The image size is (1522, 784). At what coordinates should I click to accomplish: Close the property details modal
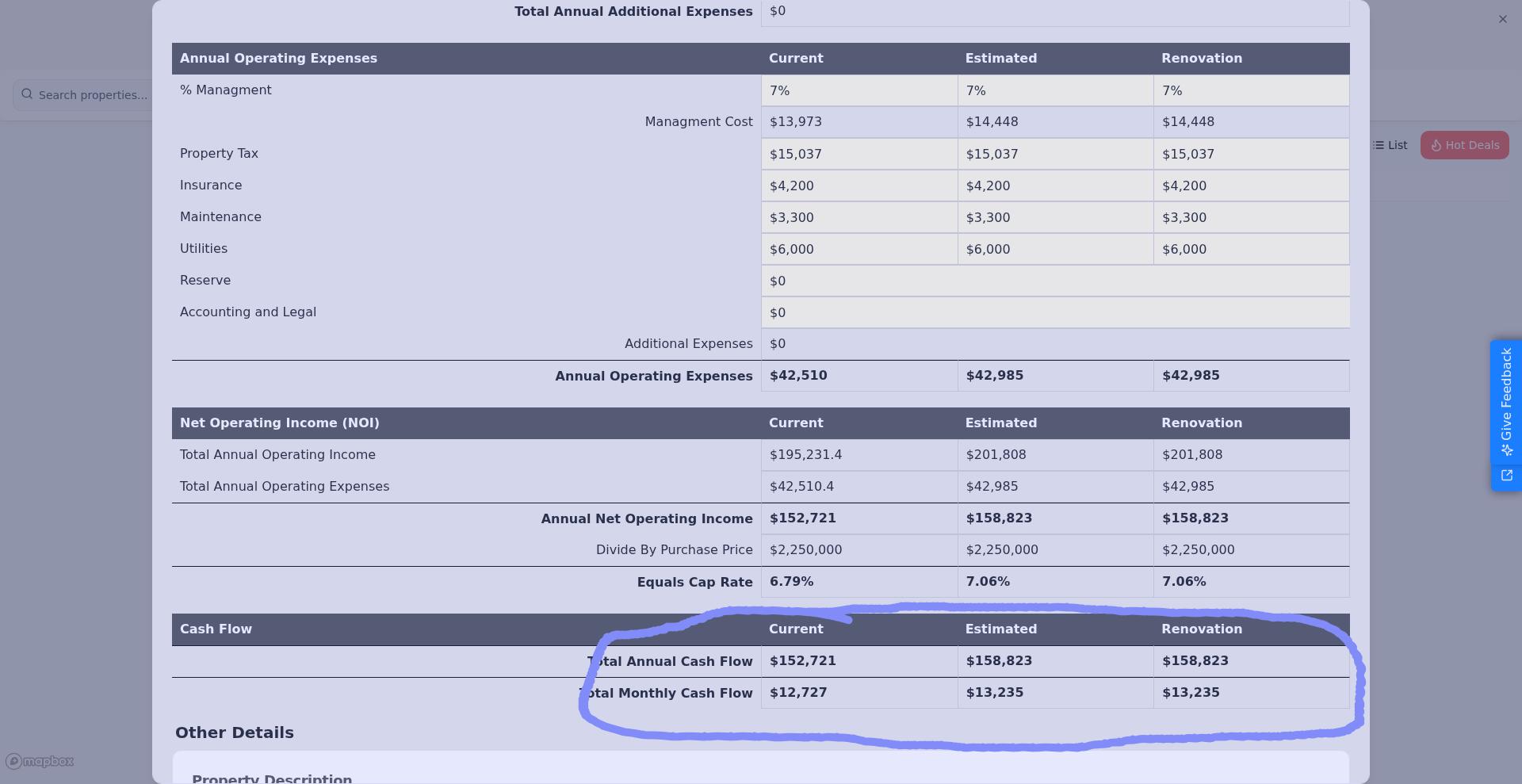1502,19
